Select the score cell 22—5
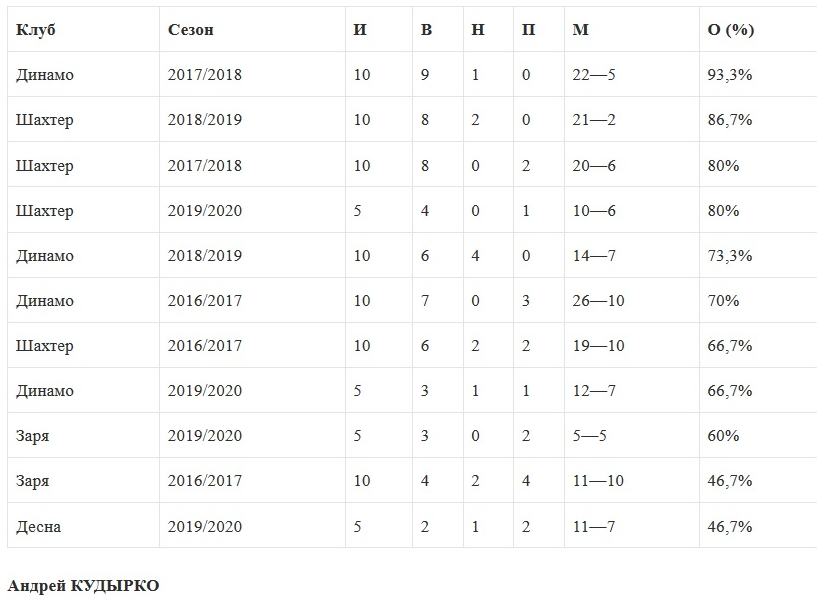Image resolution: width=817 pixels, height=607 pixels. tap(594, 75)
